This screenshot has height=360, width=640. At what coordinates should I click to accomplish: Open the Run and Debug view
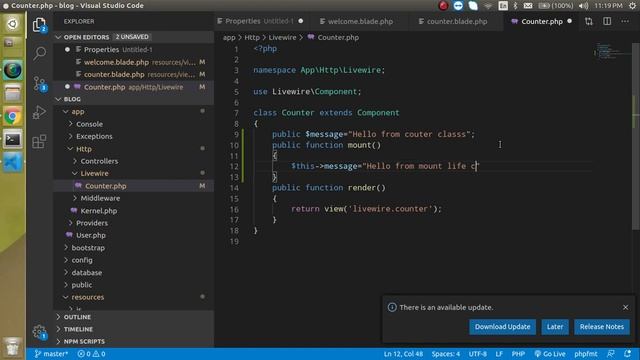[x=40, y=112]
